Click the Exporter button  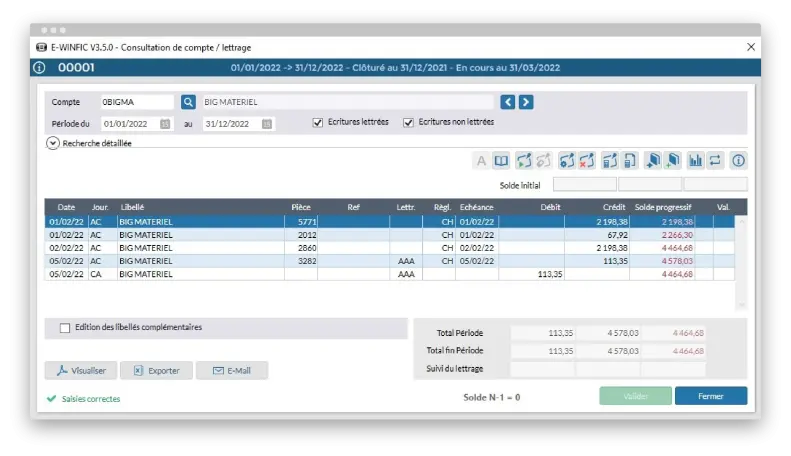tap(157, 370)
